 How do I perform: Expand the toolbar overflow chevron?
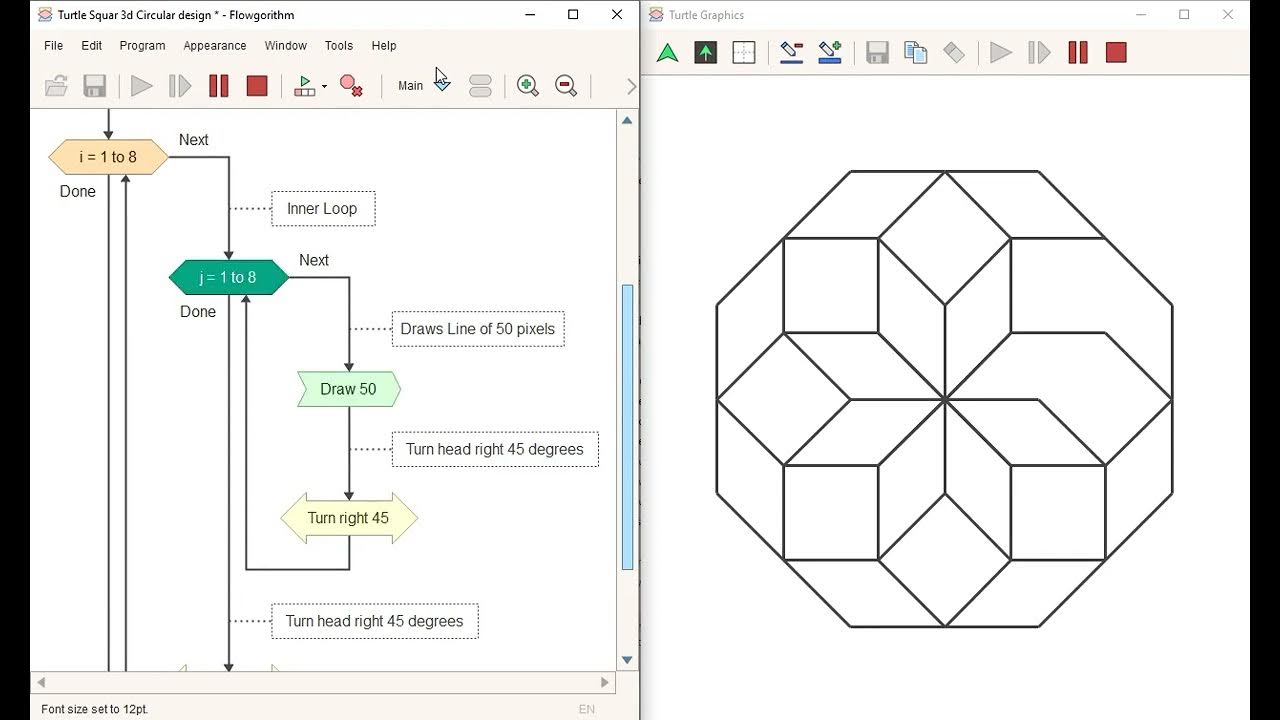click(x=631, y=87)
